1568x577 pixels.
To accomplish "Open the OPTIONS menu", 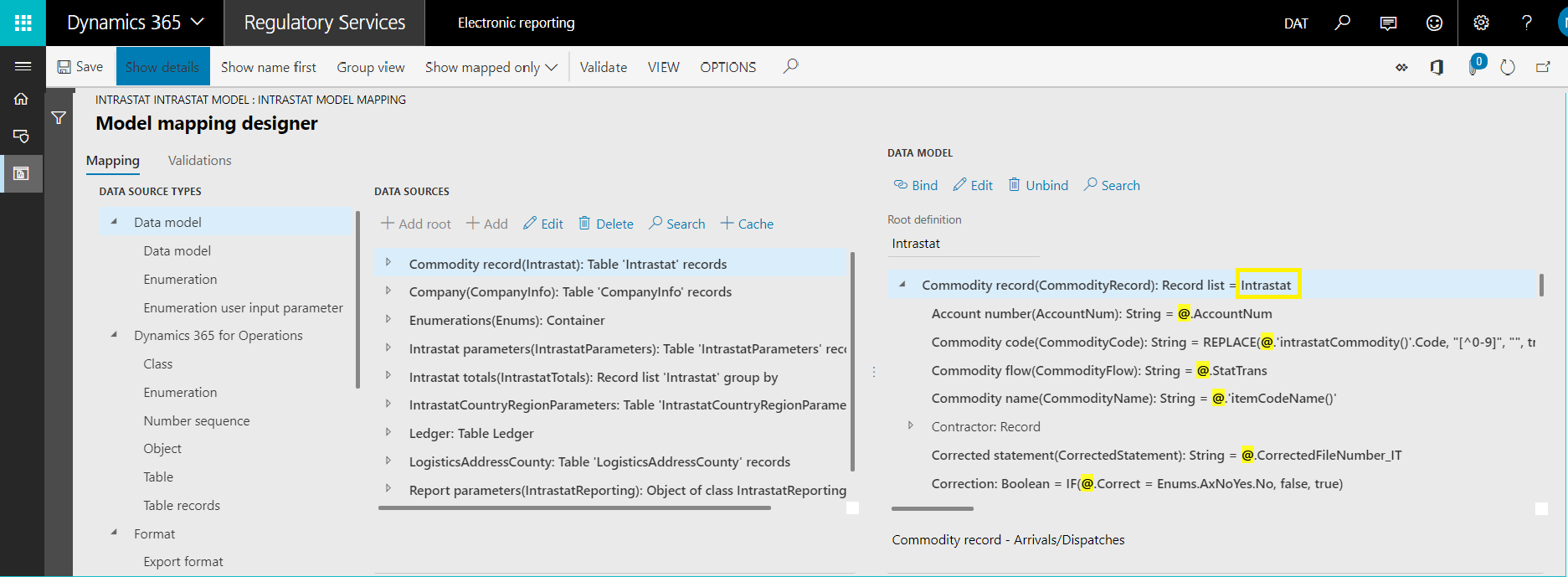I will (727, 67).
